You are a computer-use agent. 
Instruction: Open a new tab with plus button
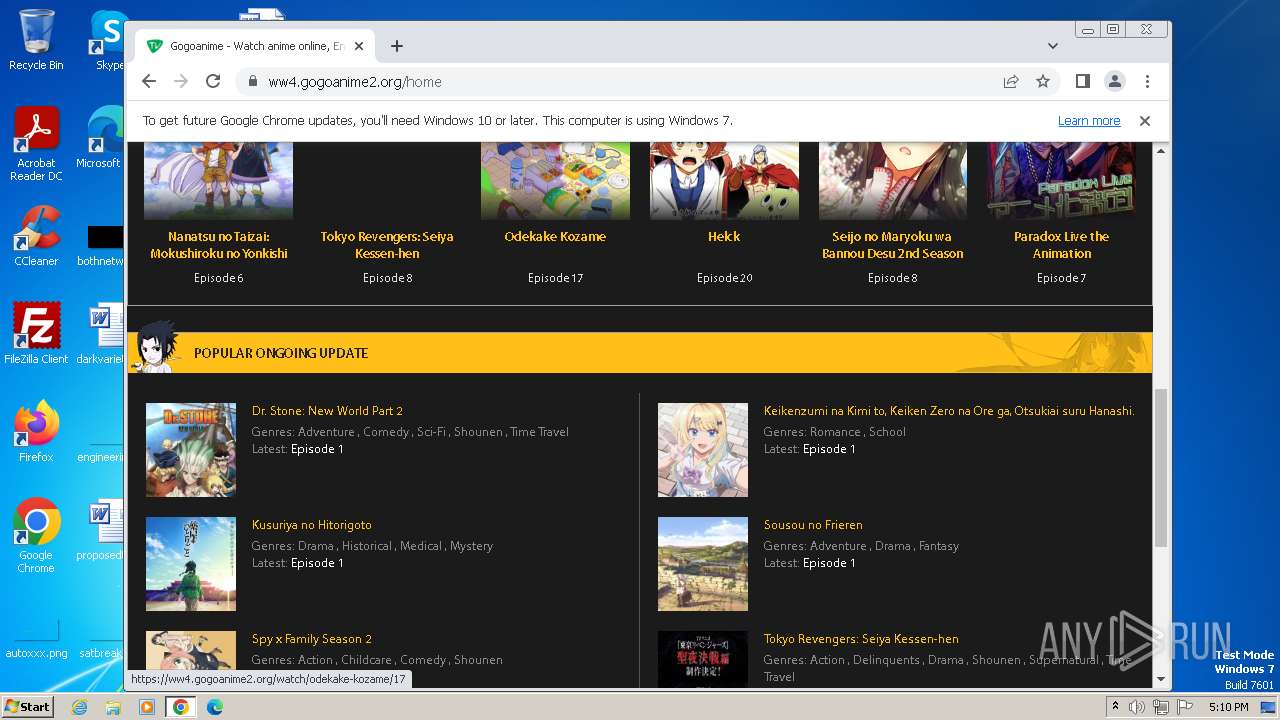click(397, 46)
